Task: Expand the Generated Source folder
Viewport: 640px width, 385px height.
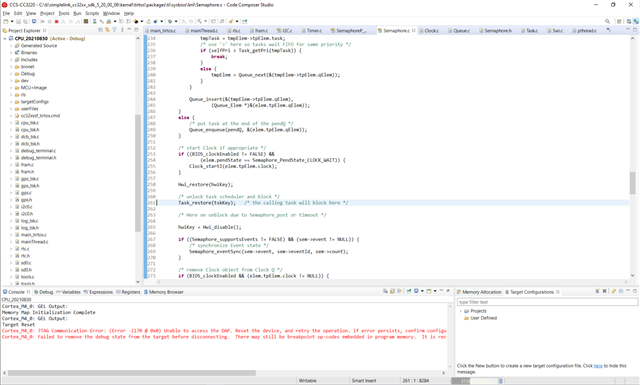Action: [x=11, y=46]
